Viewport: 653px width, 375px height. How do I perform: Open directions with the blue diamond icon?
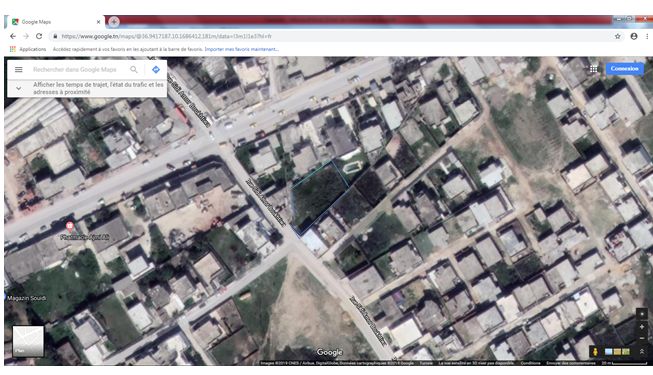pos(156,70)
